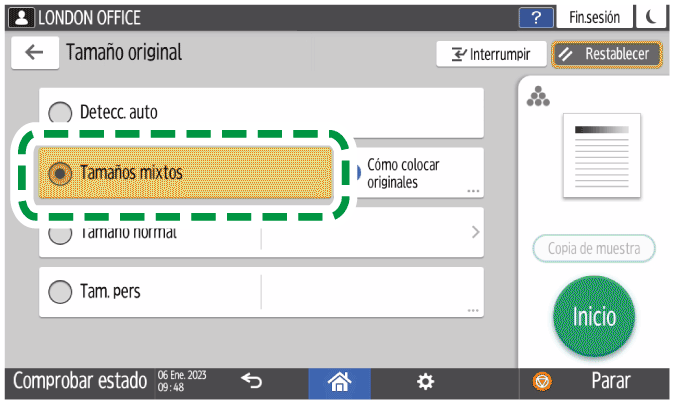Viewport: 675px width, 401px height.
Task: Select the Detecc. auto radio option
Action: point(61,113)
